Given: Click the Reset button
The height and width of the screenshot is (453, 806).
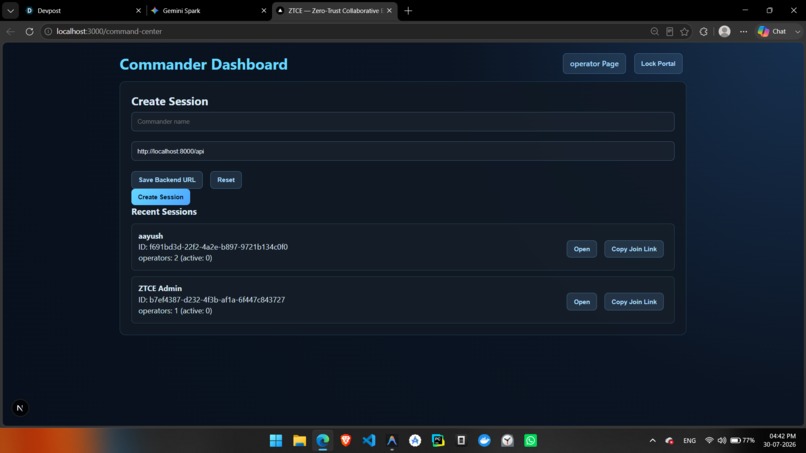Looking at the screenshot, I should (x=226, y=180).
